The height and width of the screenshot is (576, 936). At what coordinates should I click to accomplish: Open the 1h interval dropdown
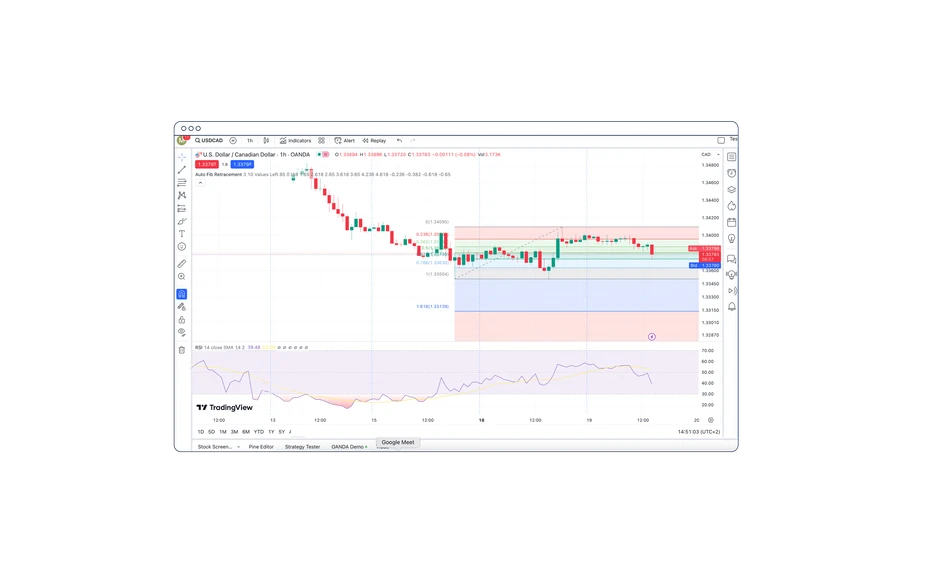coord(250,141)
